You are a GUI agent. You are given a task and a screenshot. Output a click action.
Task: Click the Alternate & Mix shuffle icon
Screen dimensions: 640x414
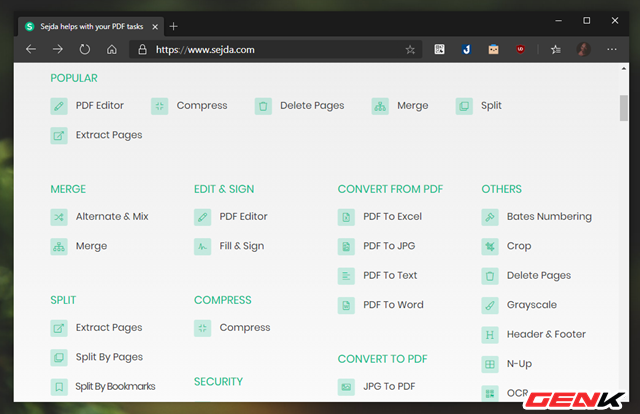point(59,217)
